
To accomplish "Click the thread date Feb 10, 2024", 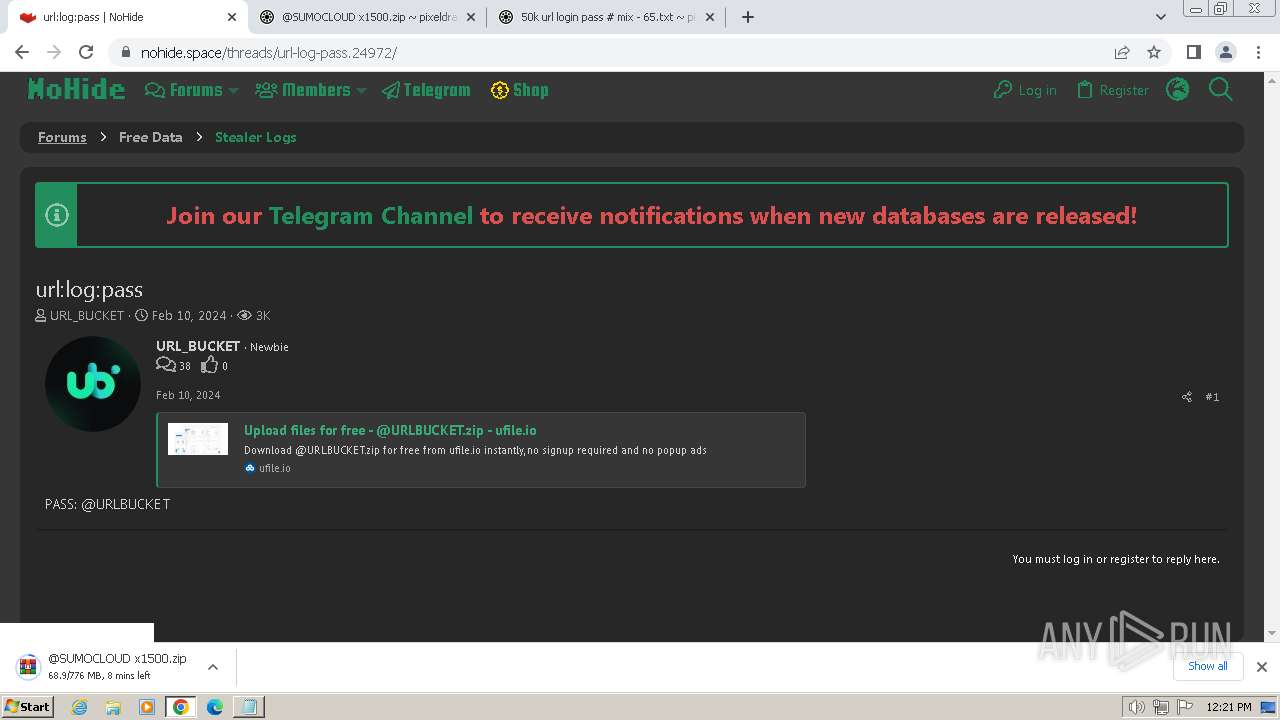I will 189,315.
